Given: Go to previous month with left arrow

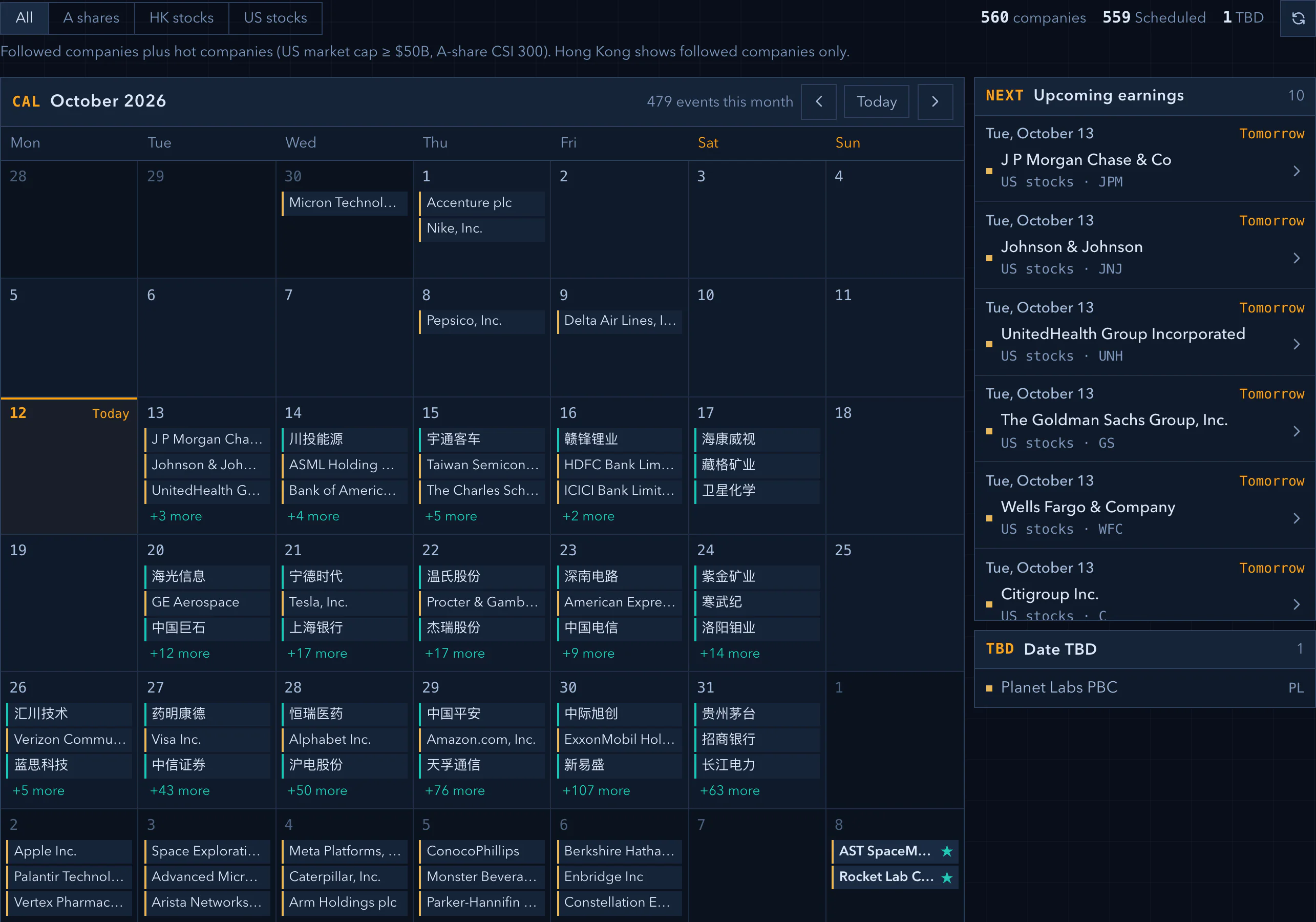Looking at the screenshot, I should point(818,101).
